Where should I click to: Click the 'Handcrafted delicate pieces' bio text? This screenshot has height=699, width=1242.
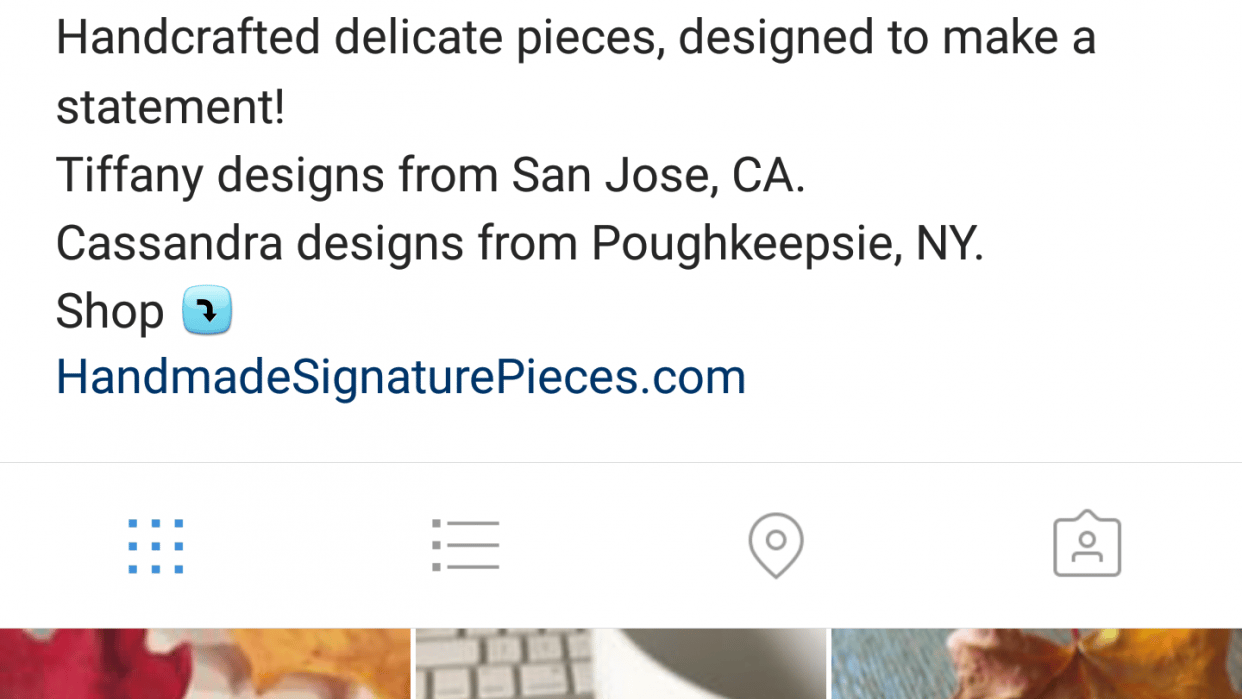tap(575, 37)
